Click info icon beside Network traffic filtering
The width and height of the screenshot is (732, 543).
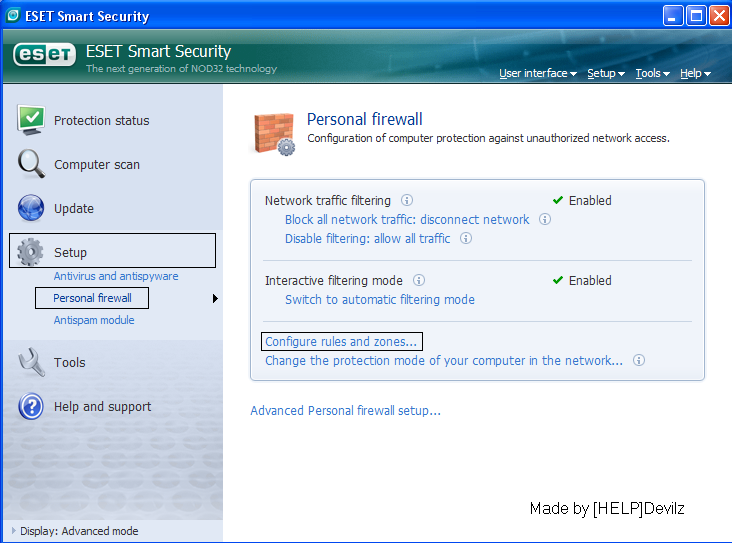(x=407, y=200)
